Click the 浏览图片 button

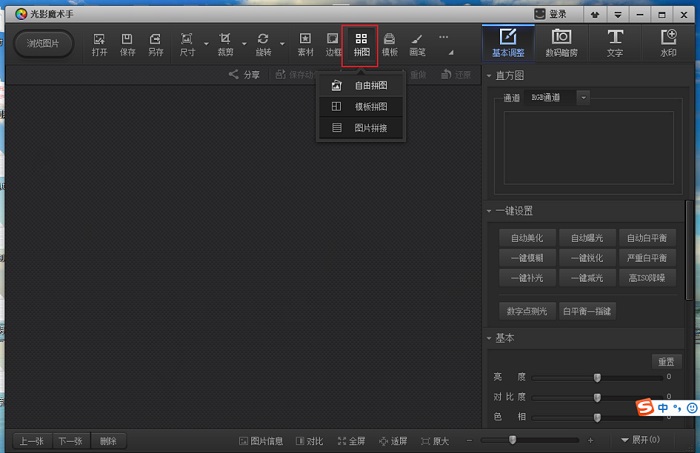tap(43, 43)
